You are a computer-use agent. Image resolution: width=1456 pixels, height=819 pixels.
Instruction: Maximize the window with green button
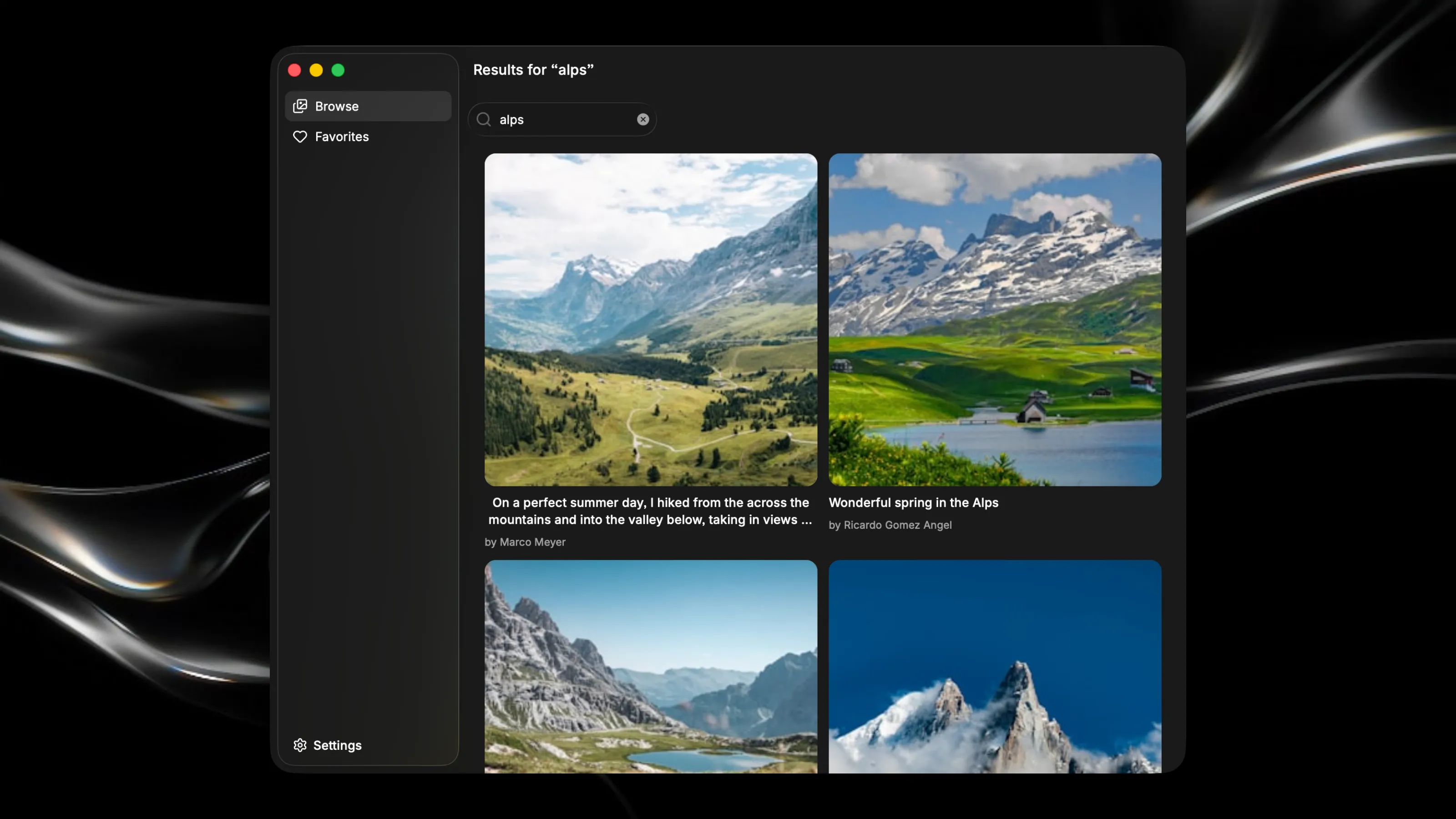(x=338, y=70)
